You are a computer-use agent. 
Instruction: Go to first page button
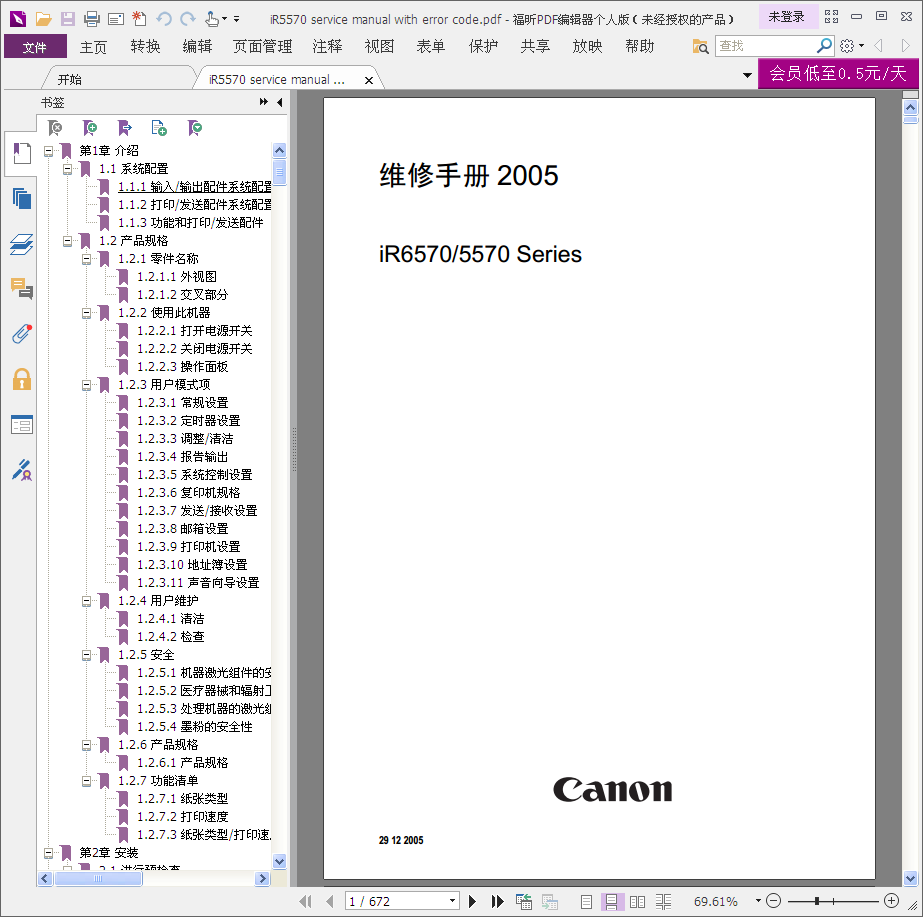[x=305, y=901]
